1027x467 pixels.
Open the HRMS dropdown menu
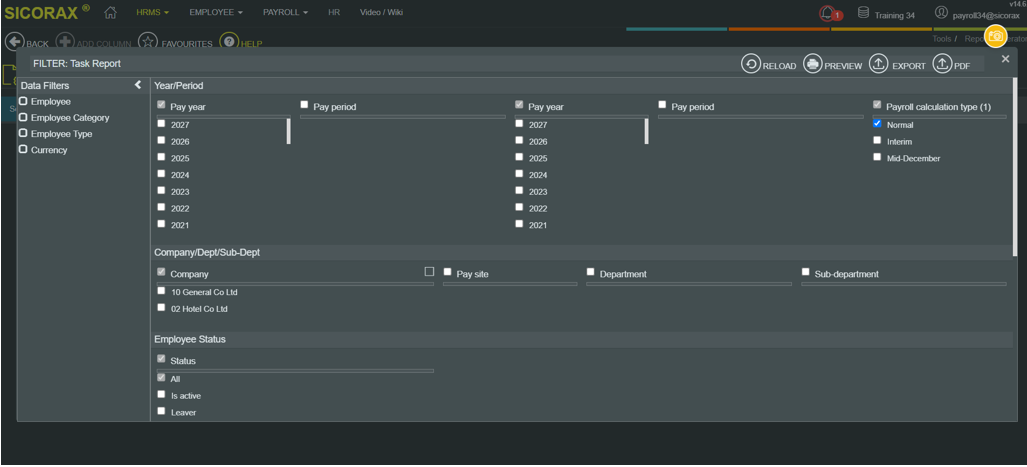[x=153, y=12]
